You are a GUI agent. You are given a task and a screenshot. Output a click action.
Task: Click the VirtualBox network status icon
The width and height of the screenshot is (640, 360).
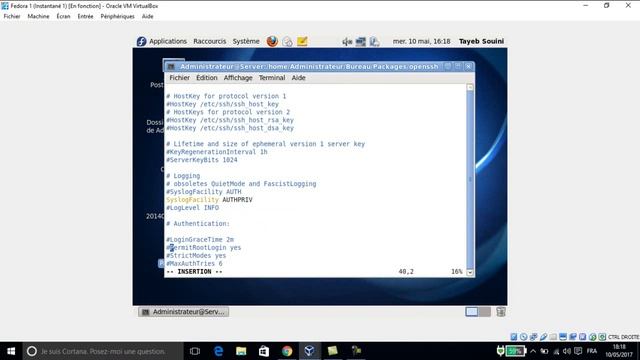click(533, 337)
